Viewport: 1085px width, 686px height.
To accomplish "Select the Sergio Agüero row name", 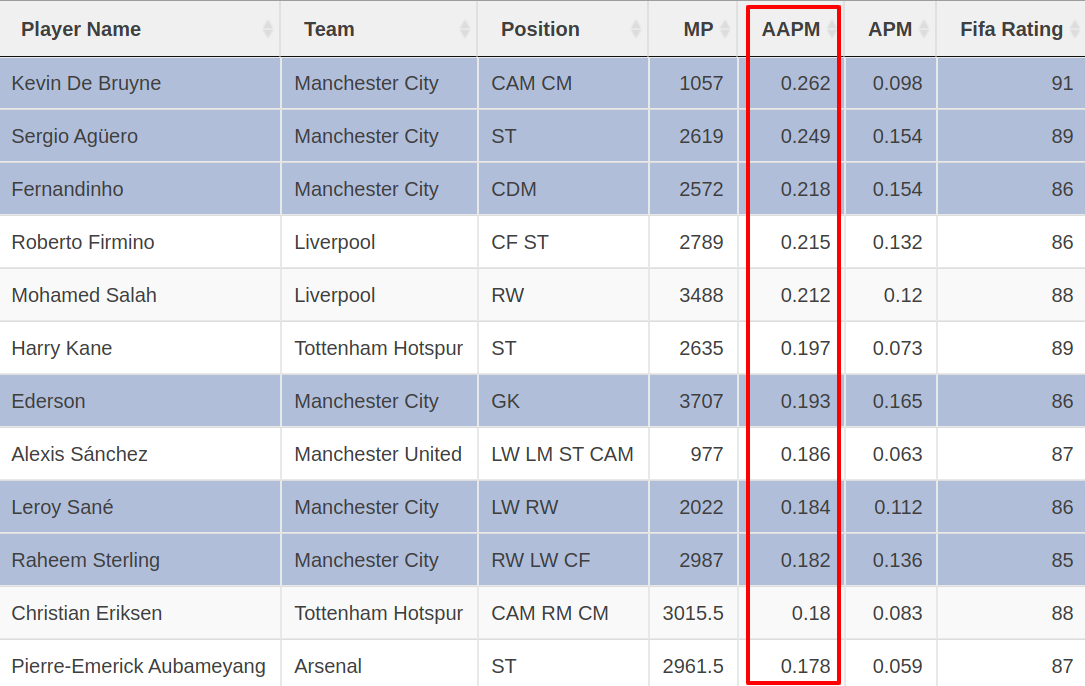I will click(x=75, y=136).
